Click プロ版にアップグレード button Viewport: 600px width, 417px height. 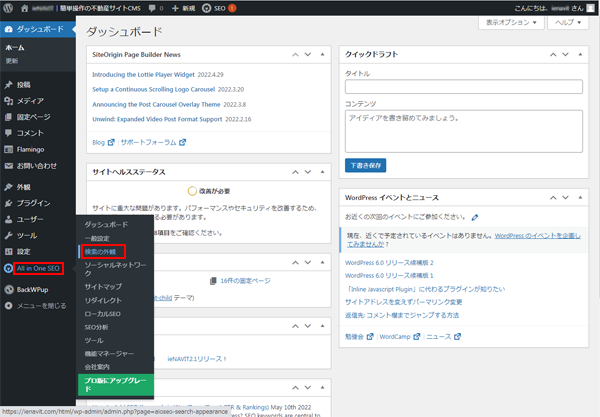[116, 384]
